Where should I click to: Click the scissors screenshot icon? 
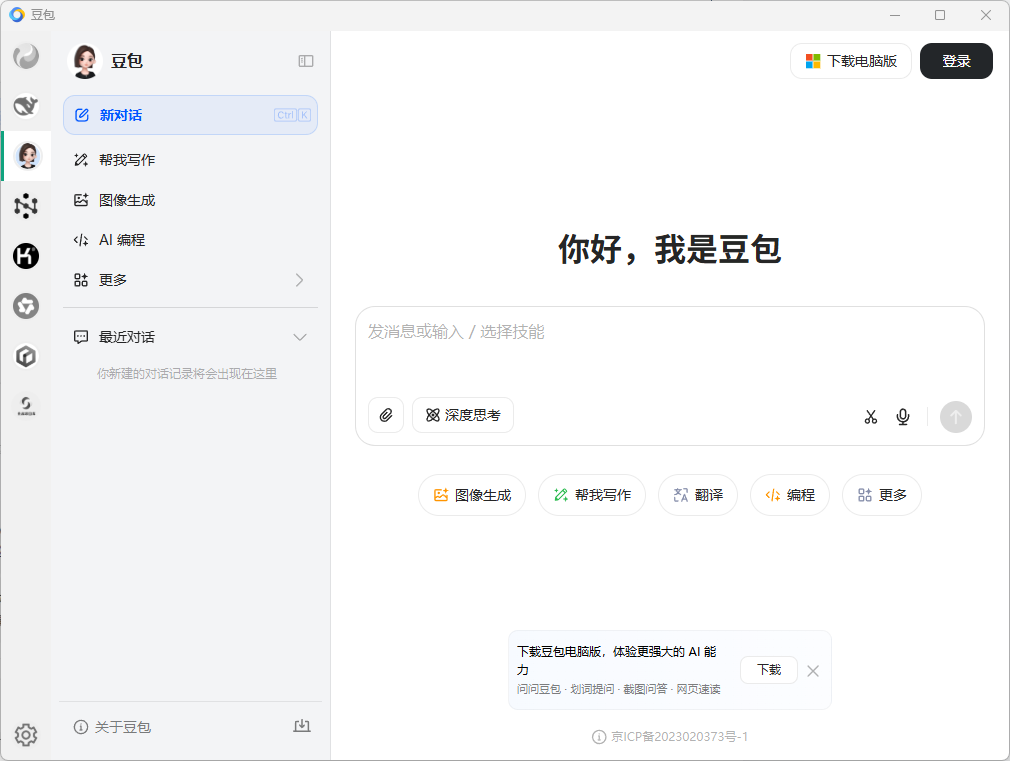pos(870,417)
